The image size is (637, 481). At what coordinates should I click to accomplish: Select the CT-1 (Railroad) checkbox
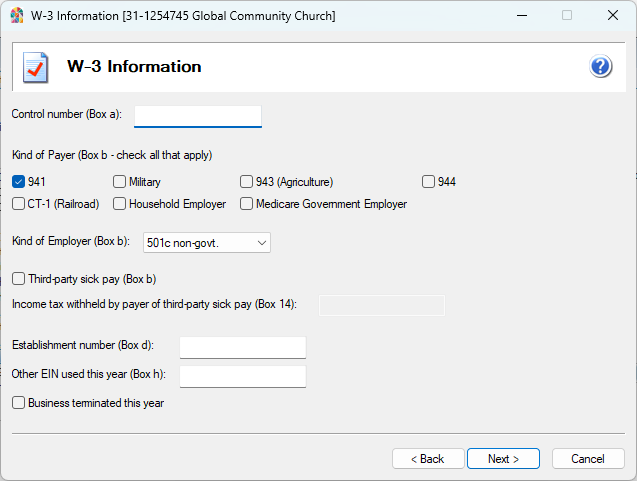tap(19, 204)
